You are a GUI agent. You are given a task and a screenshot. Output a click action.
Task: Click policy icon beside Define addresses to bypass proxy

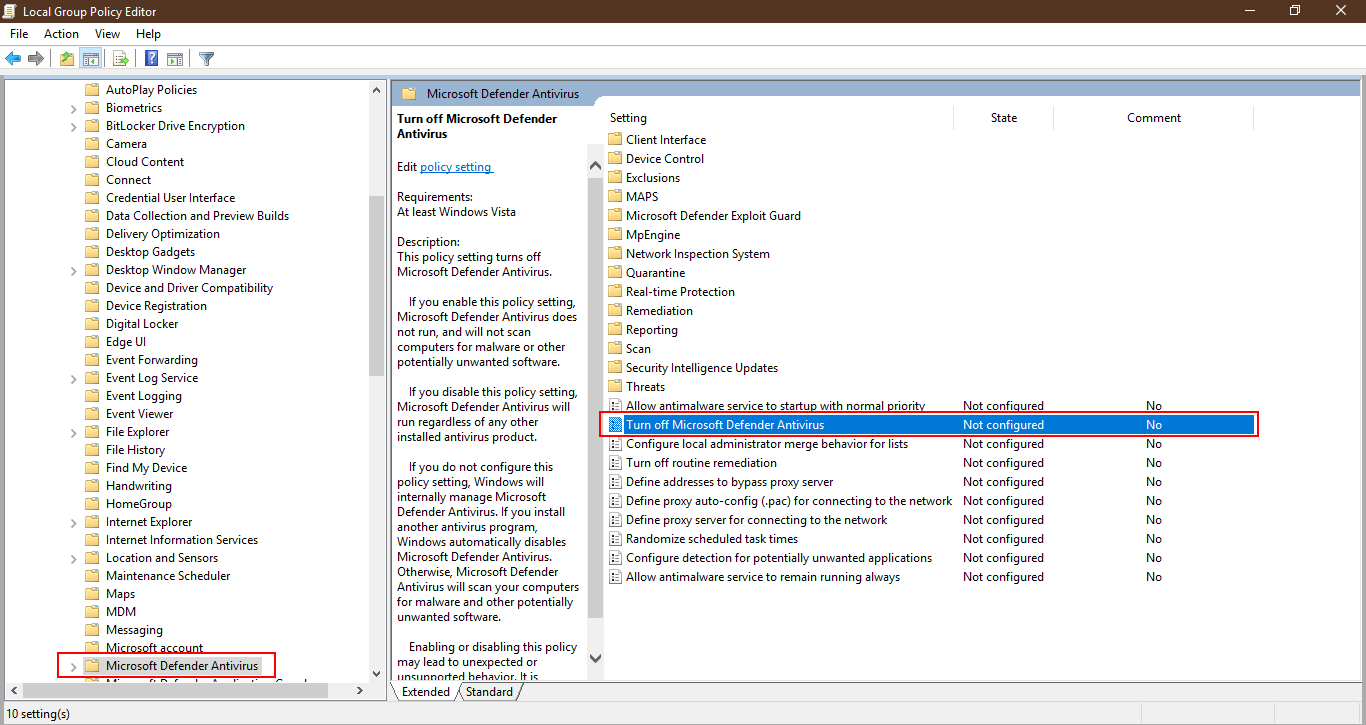pos(616,482)
